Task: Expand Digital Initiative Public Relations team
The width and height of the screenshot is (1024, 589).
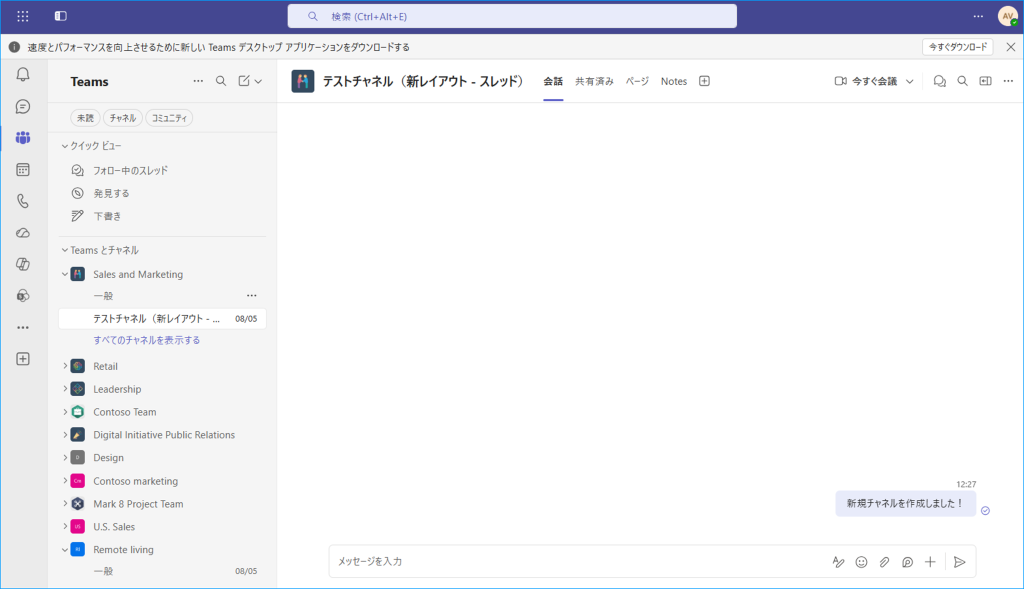Action: click(x=65, y=435)
